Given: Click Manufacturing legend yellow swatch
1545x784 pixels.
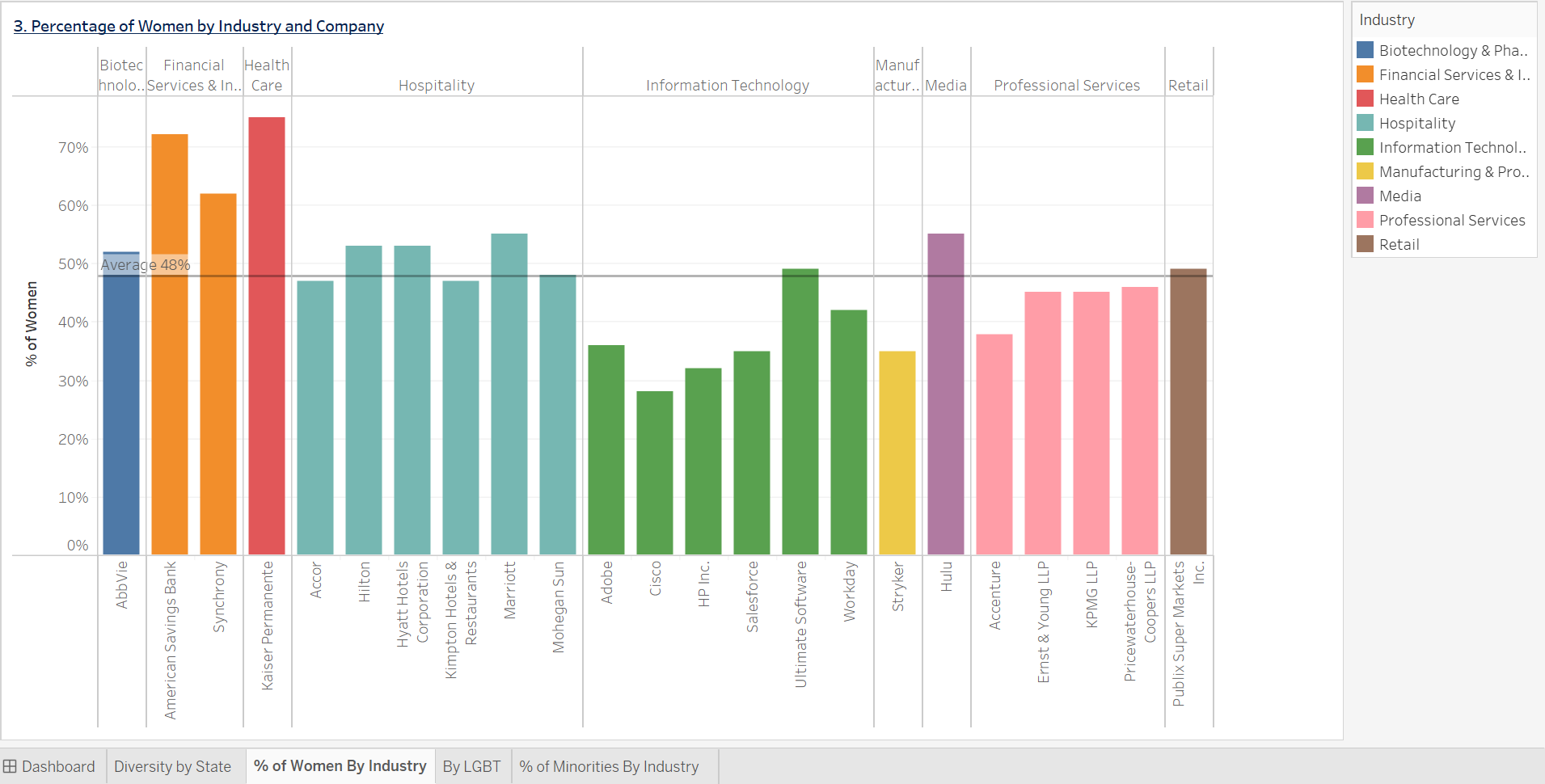Looking at the screenshot, I should (1366, 171).
